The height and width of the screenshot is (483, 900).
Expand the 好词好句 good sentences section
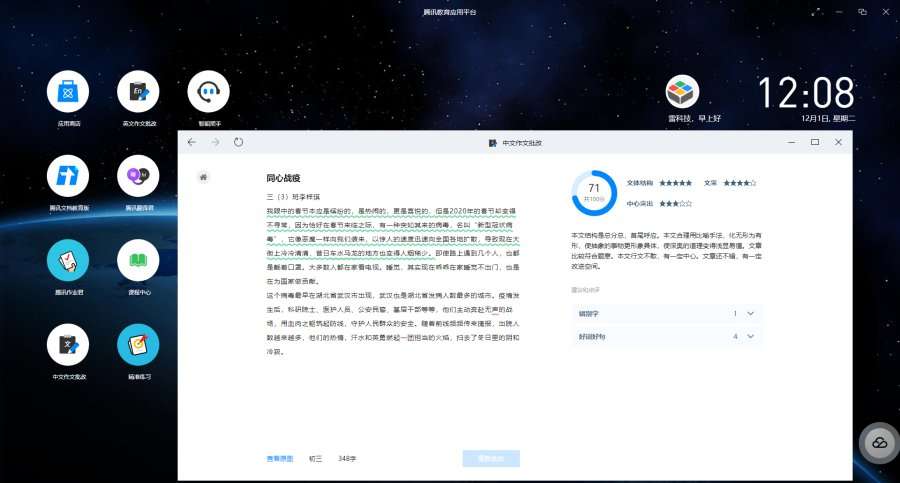pyautogui.click(x=750, y=337)
